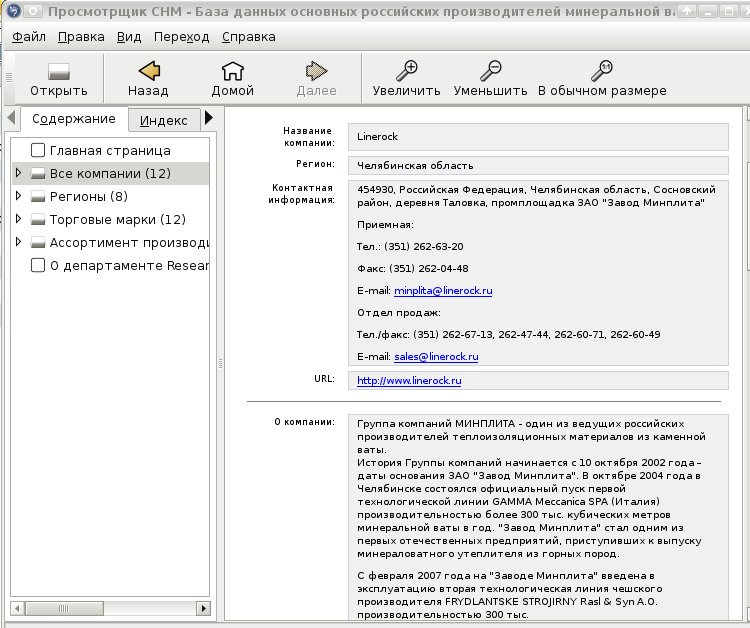The image size is (750, 628).
Task: Click the Open (Открыть) toolbar icon
Action: (x=59, y=72)
